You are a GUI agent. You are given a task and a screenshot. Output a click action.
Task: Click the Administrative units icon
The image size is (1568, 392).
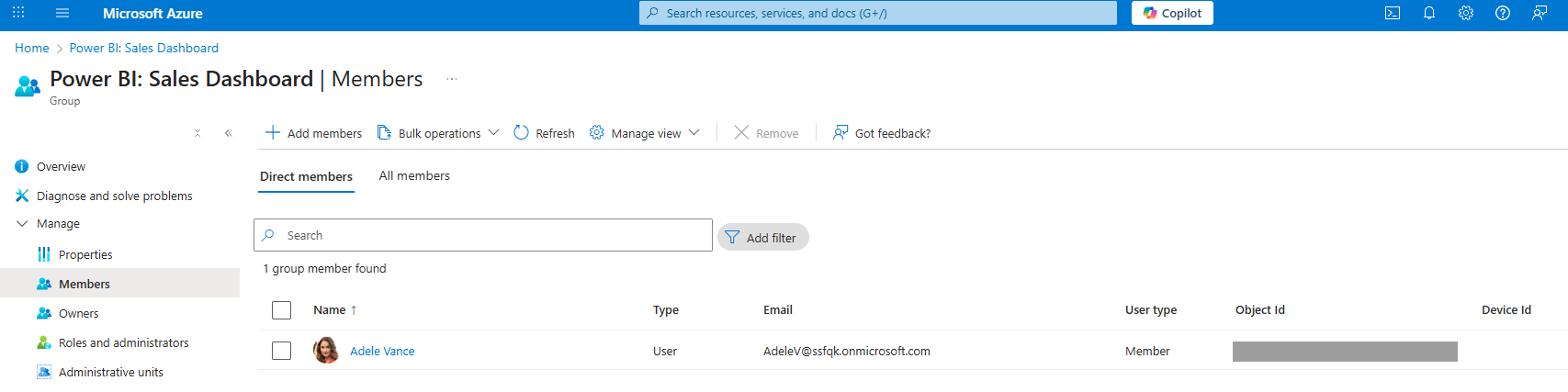point(44,372)
